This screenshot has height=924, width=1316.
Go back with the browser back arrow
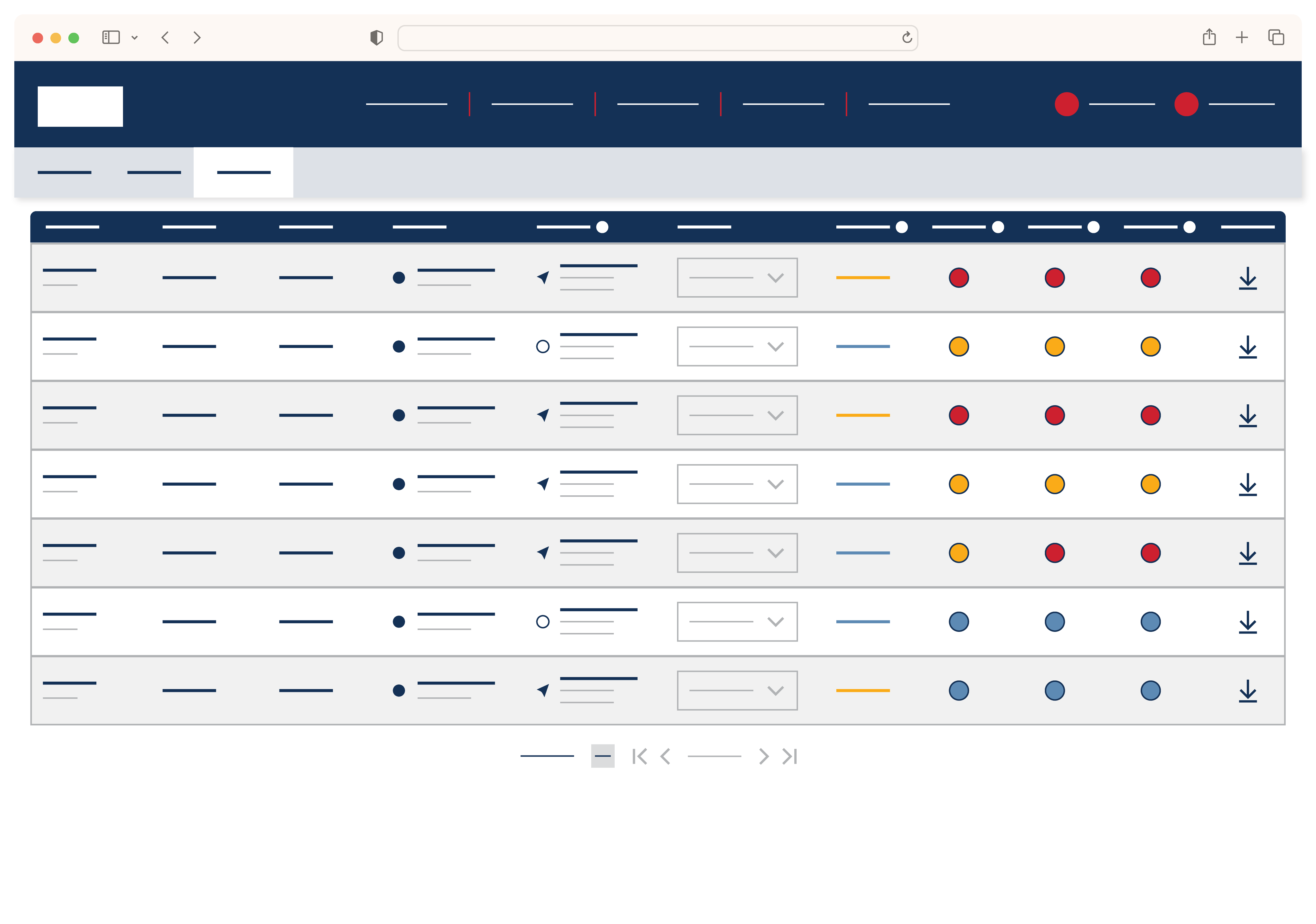tap(165, 37)
